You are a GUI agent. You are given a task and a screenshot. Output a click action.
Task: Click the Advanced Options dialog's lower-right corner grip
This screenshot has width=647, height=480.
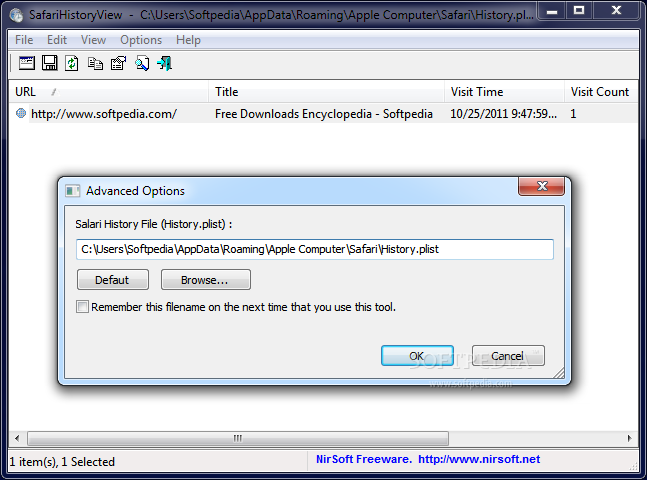pos(559,373)
